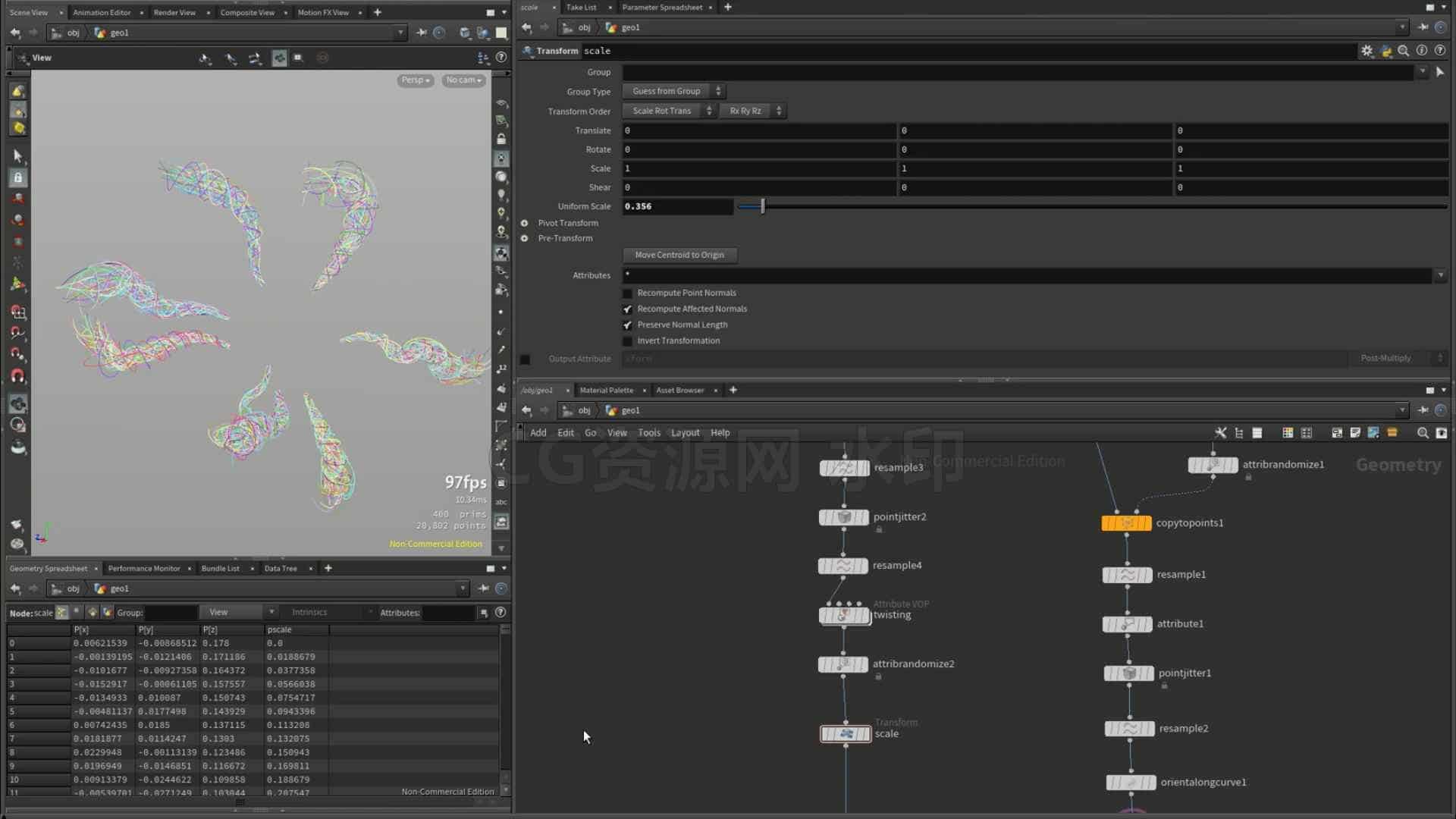Click the sticky note icon in the network toolbar
The height and width of the screenshot is (819, 1456).
pos(1355,433)
